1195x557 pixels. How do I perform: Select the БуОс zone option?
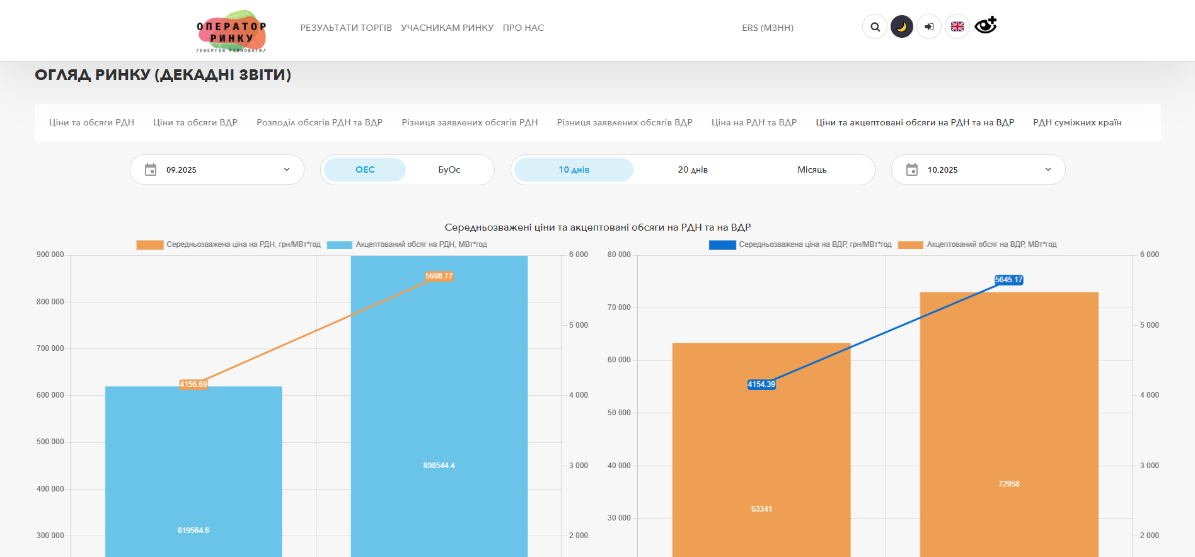(449, 170)
